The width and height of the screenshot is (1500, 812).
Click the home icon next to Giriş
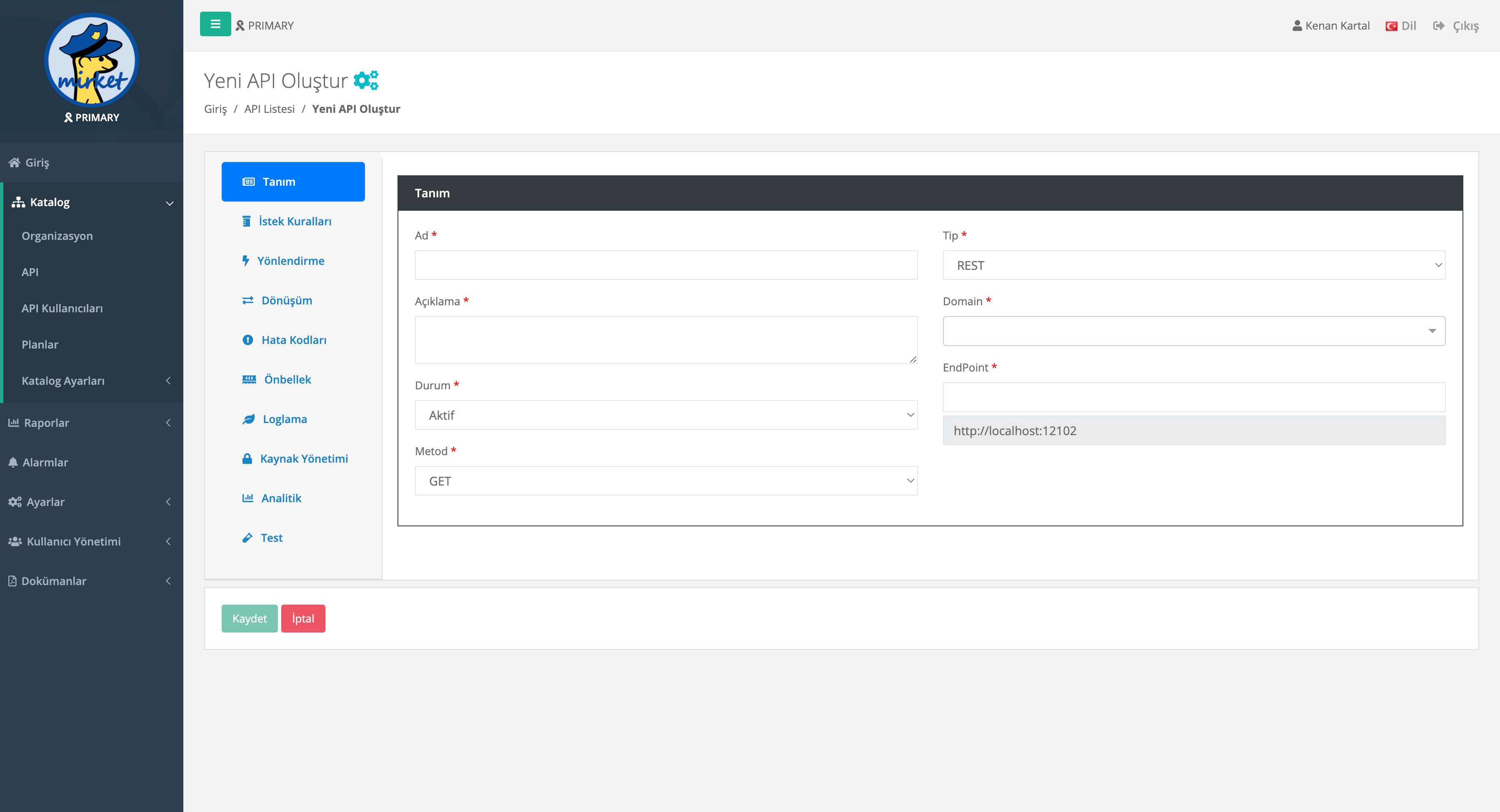click(x=15, y=162)
